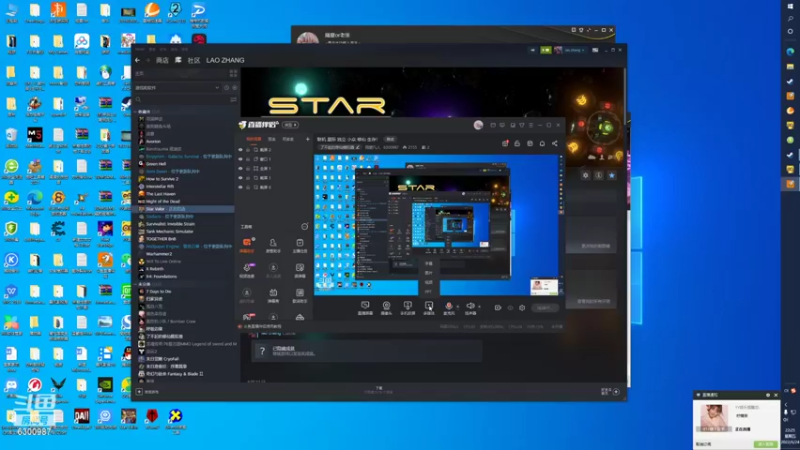Toggle the microphone in the bottom bar

448,308
